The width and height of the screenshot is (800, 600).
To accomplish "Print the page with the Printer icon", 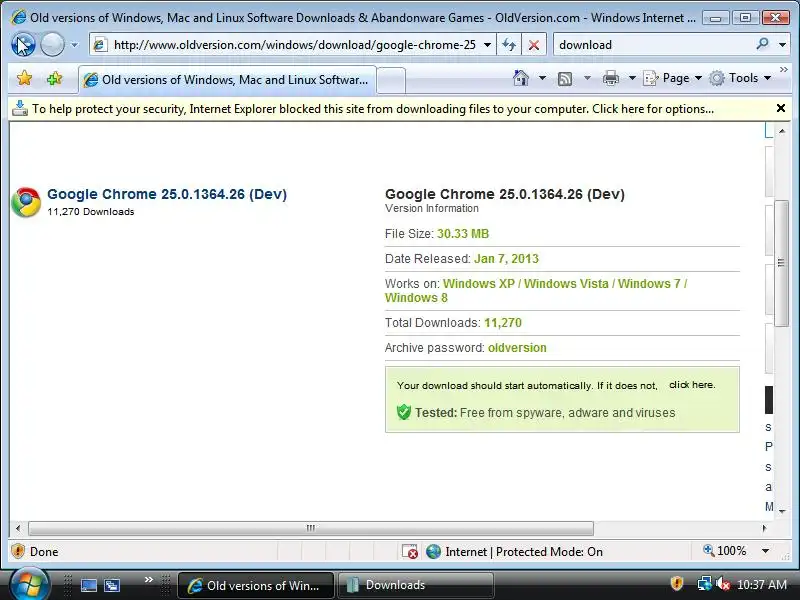I will pos(611,78).
